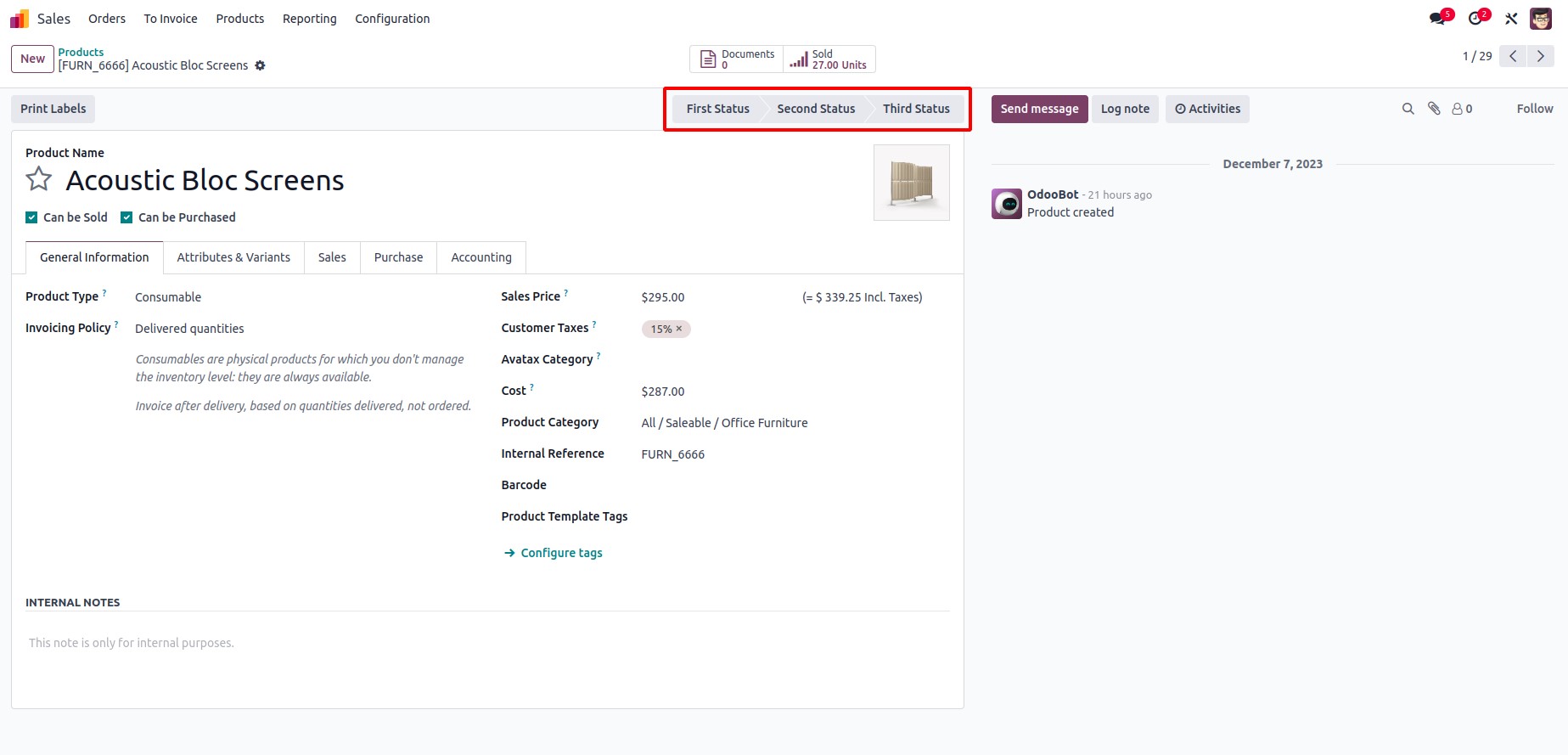This screenshot has width=1568, height=755.
Task: Toggle the favorite star next to product name
Action: [x=39, y=179]
